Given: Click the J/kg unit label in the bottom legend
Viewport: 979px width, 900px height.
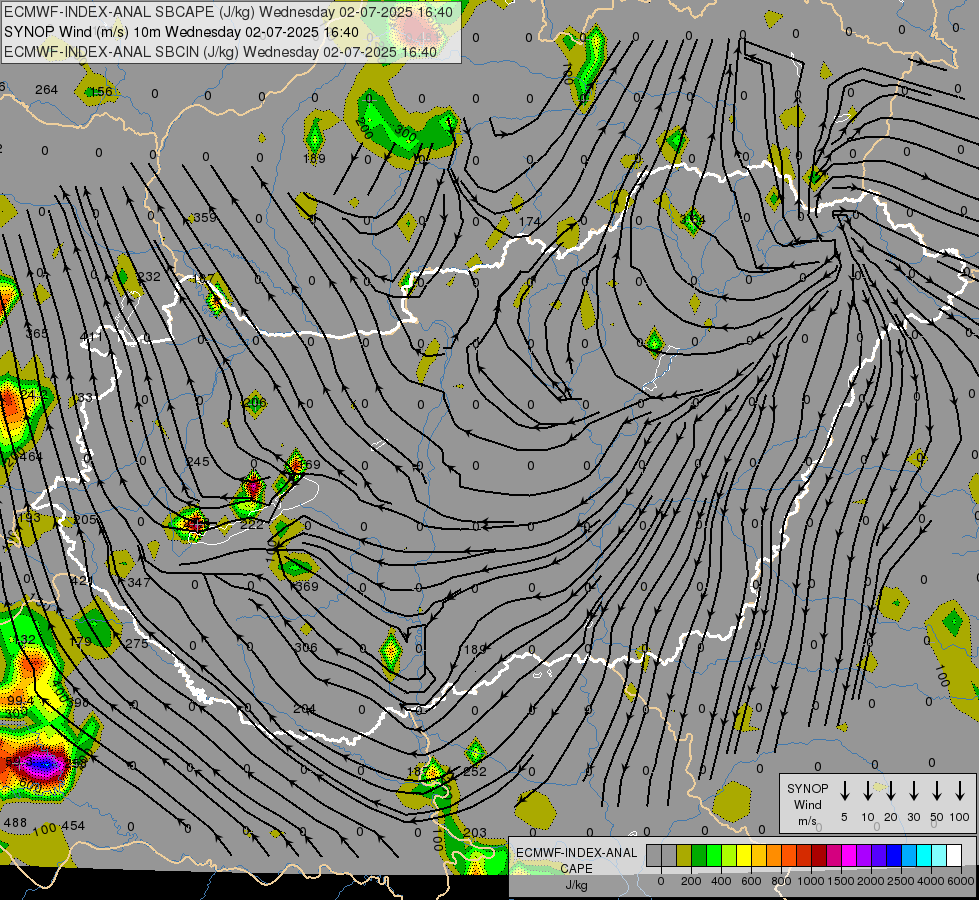Looking at the screenshot, I should (x=576, y=885).
